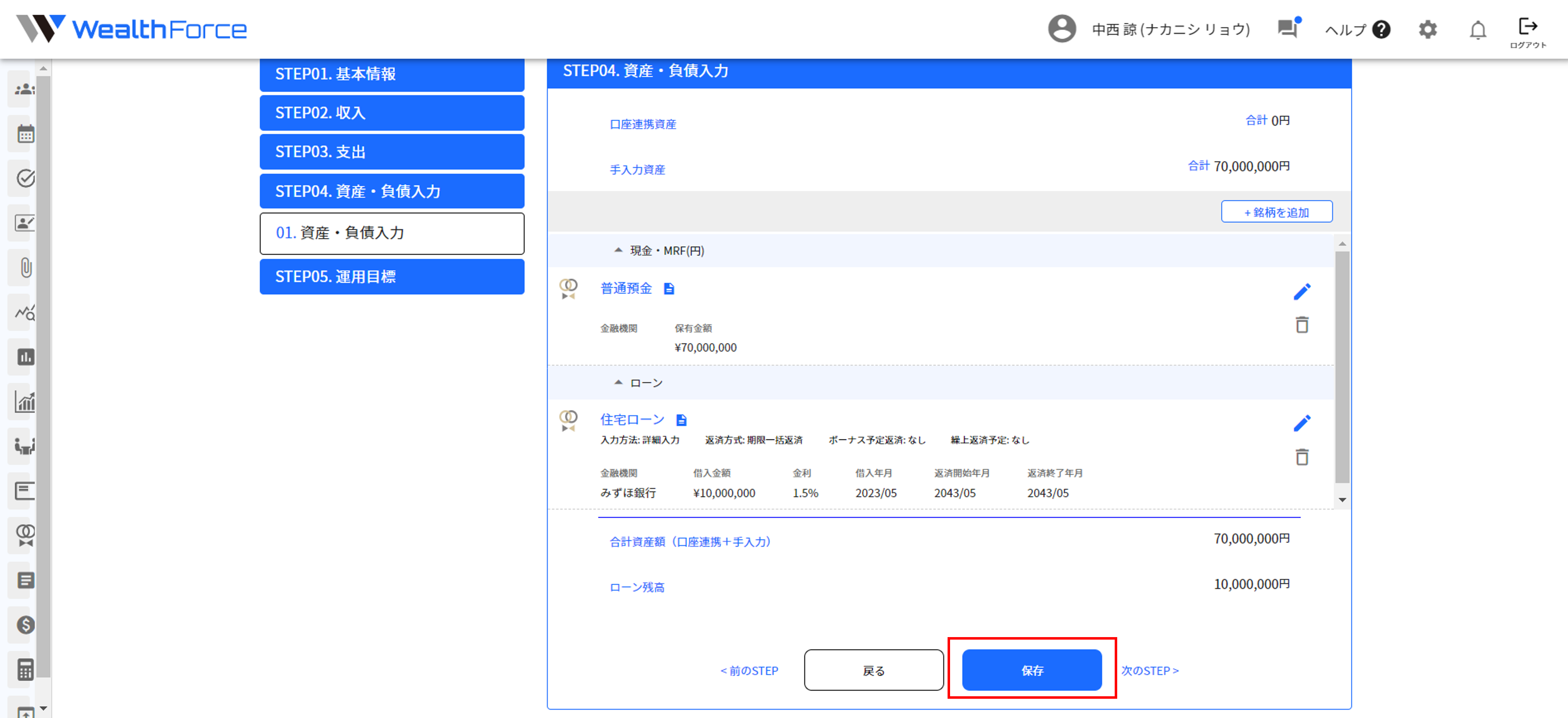1568x718 pixels.
Task: Delete the 住宅ローン entry with trash icon
Action: [x=1302, y=457]
